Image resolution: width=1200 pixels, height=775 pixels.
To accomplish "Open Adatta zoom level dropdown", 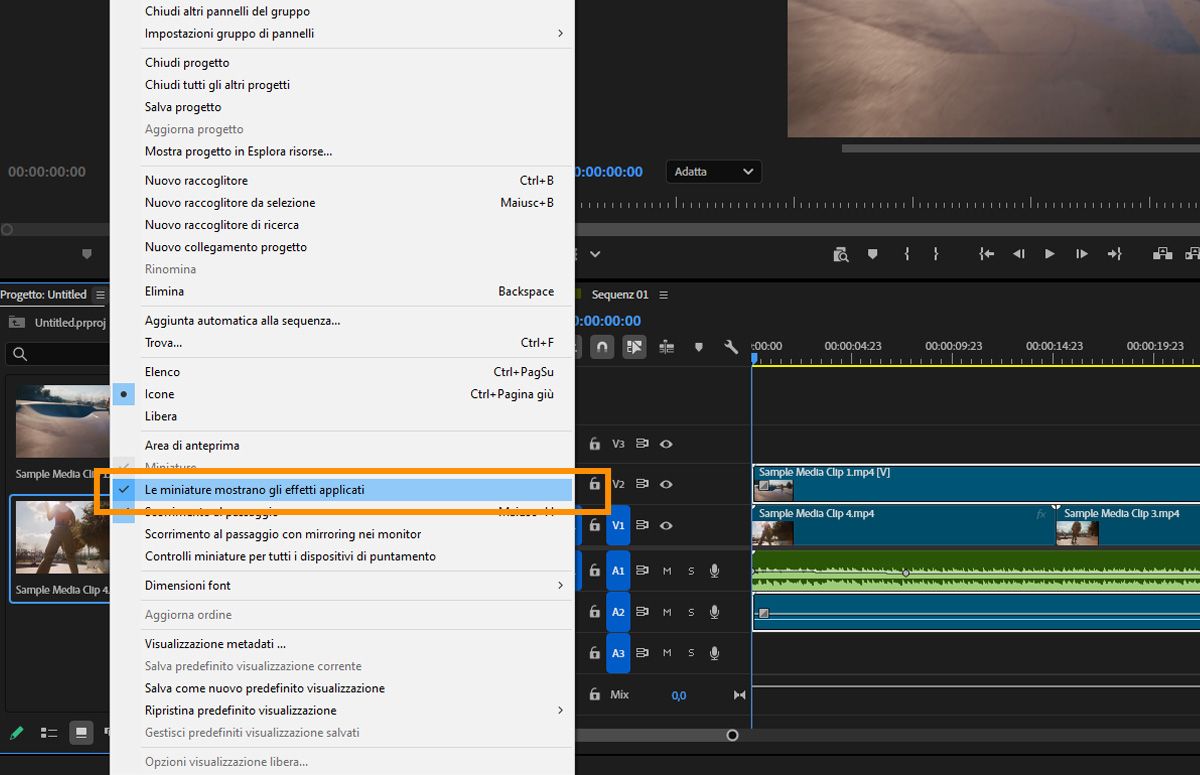I will click(x=714, y=172).
